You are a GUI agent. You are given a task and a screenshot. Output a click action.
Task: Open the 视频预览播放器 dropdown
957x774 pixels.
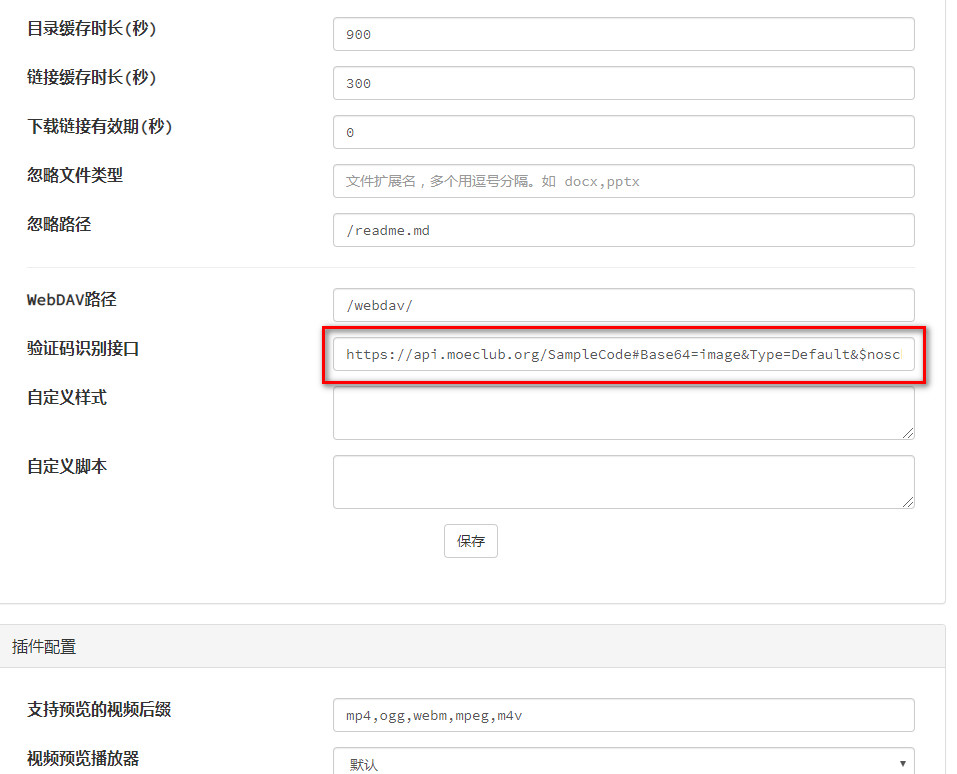pos(623,762)
